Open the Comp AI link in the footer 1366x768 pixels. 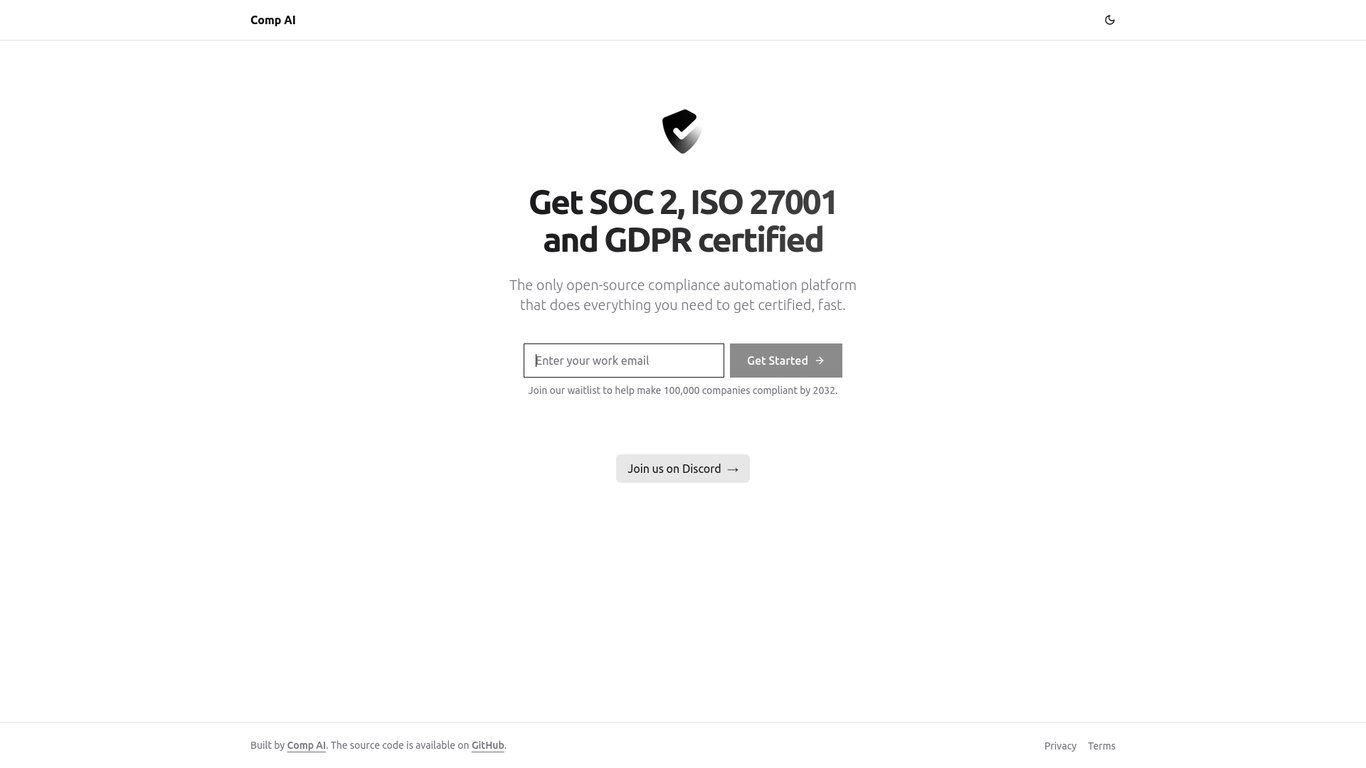(307, 745)
